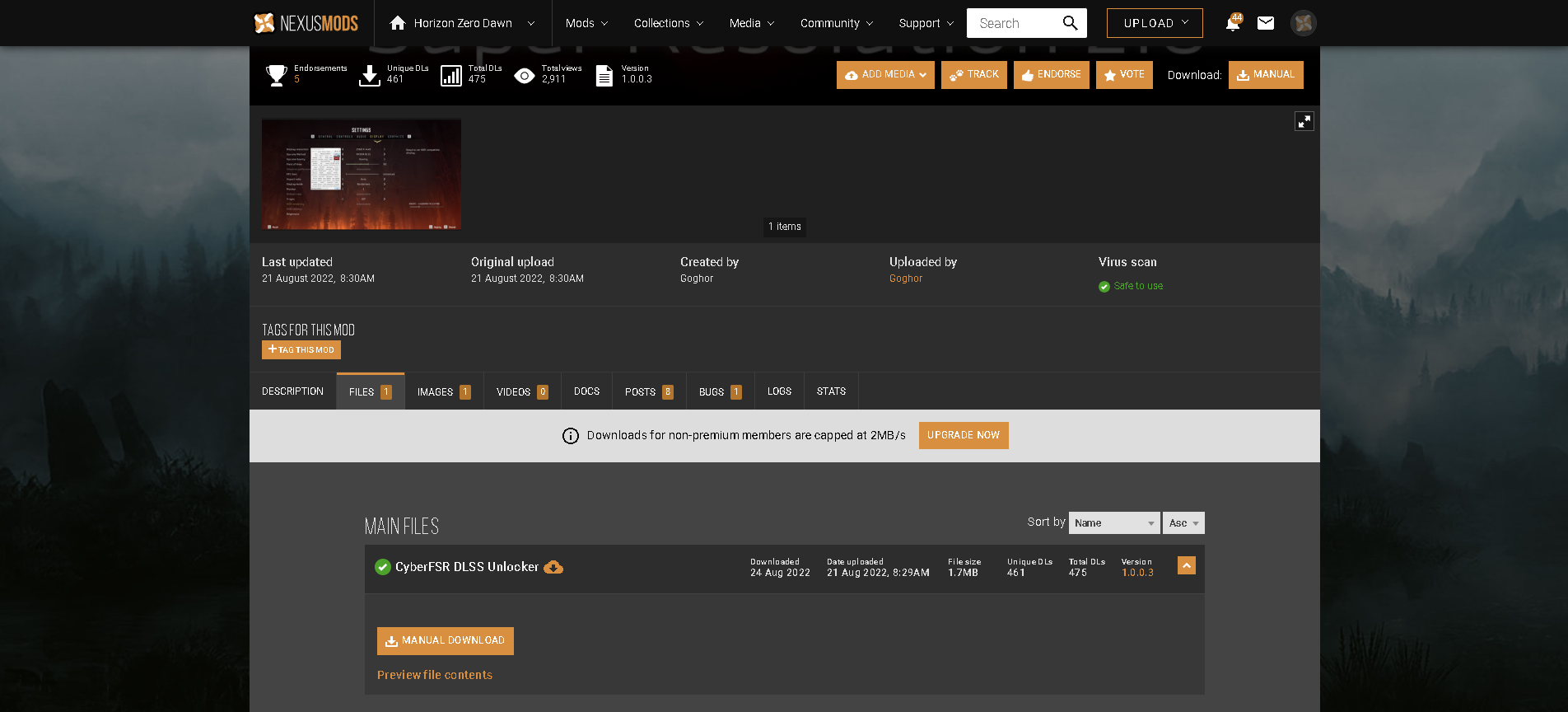The width and height of the screenshot is (1568, 712).
Task: Collapse the CyberFSR DLSS Unlocker file entry
Action: (x=1187, y=565)
